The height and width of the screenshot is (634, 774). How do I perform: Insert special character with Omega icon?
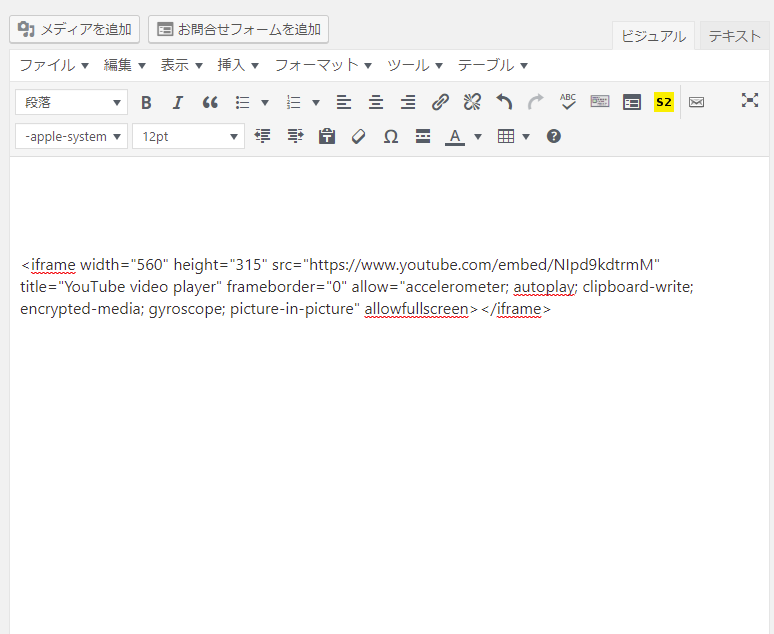(x=391, y=136)
